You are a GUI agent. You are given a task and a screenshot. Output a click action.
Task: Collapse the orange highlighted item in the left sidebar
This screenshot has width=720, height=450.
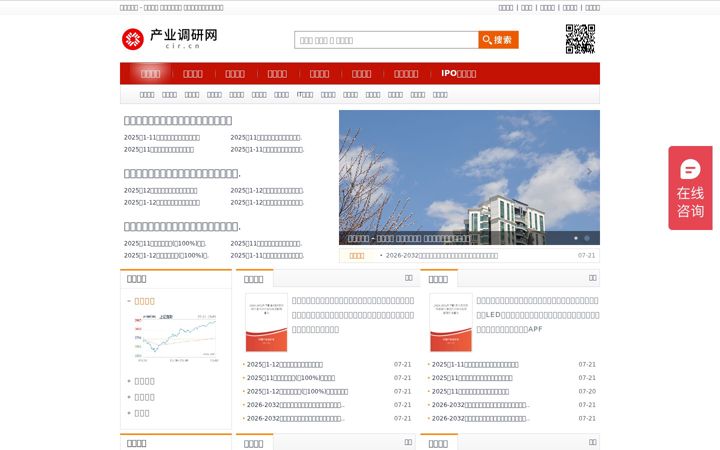click(x=144, y=301)
